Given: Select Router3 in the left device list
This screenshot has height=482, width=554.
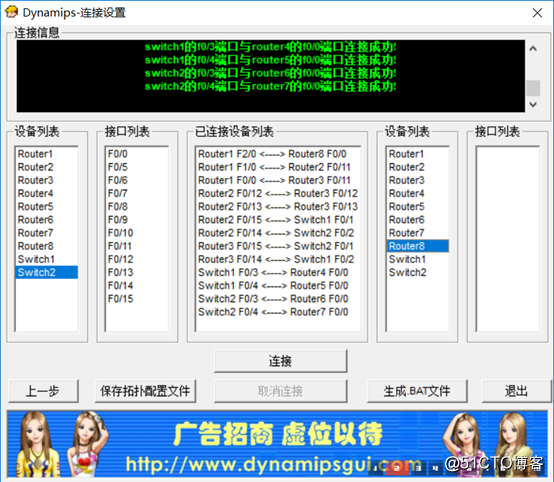Looking at the screenshot, I should pos(46,180).
